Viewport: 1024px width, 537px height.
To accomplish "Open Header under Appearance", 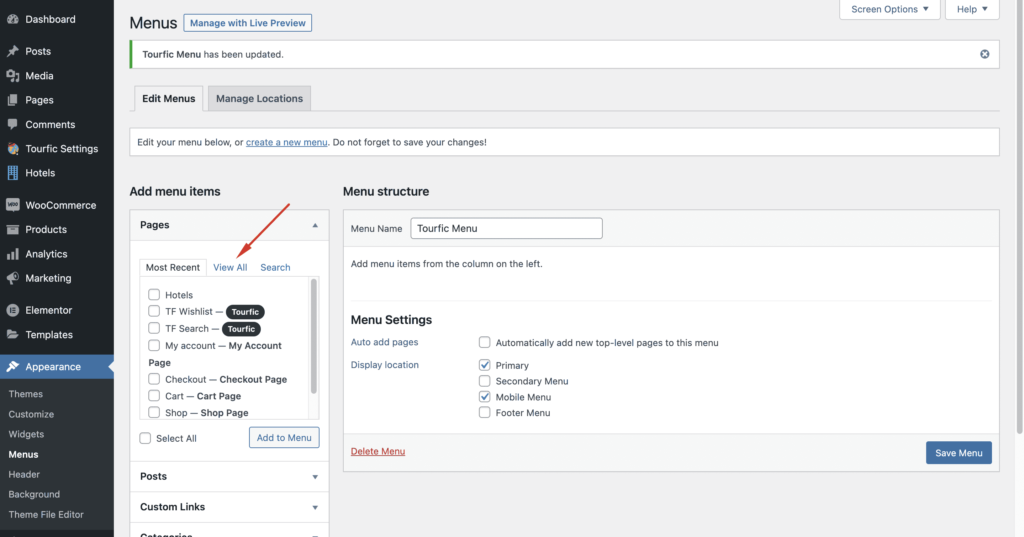I will tap(24, 474).
